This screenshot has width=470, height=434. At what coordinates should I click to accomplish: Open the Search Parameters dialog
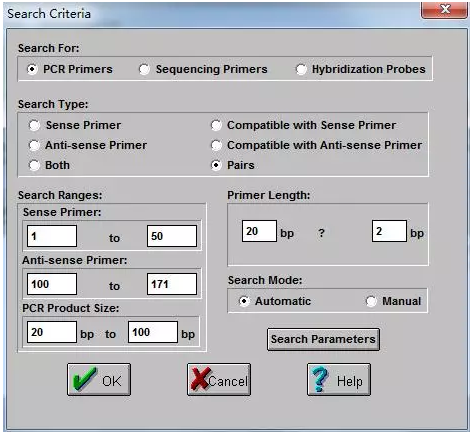[323, 339]
